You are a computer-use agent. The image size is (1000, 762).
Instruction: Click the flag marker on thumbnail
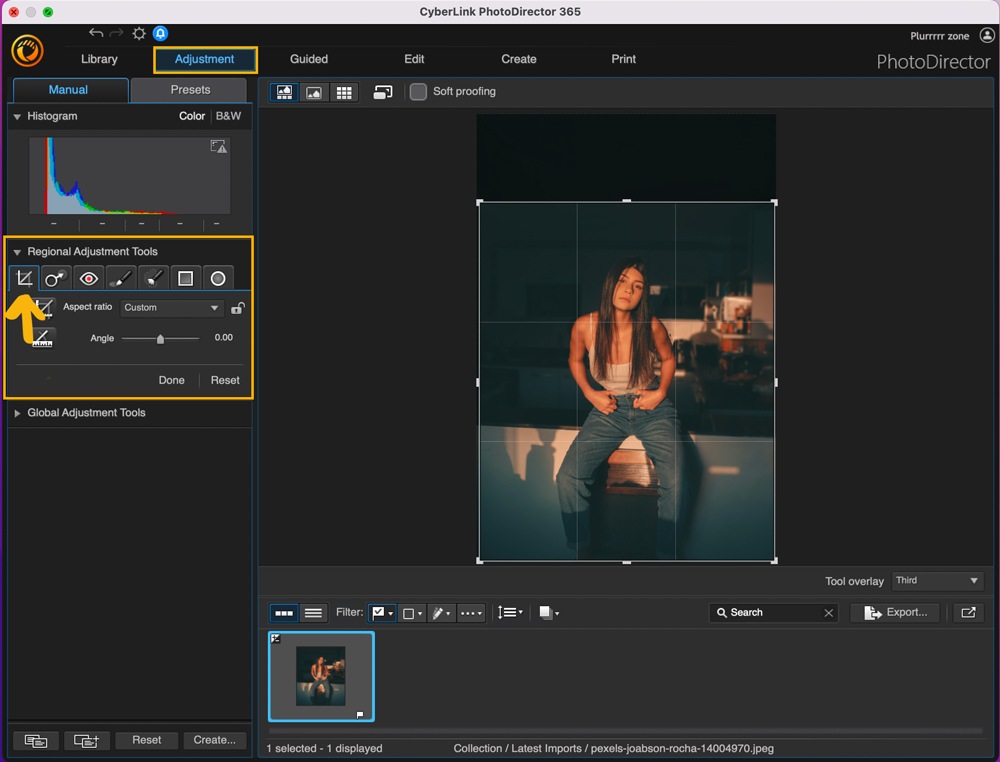(360, 714)
